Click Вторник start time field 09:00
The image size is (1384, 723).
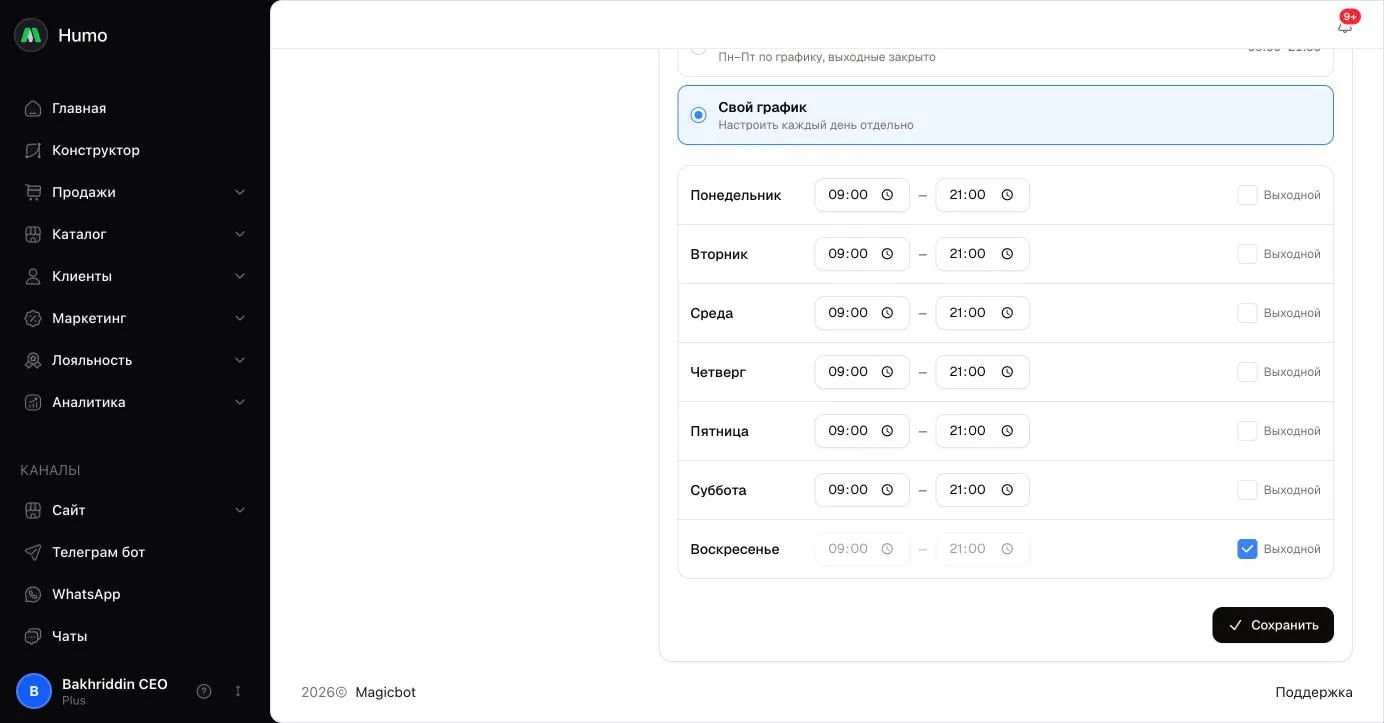point(862,254)
